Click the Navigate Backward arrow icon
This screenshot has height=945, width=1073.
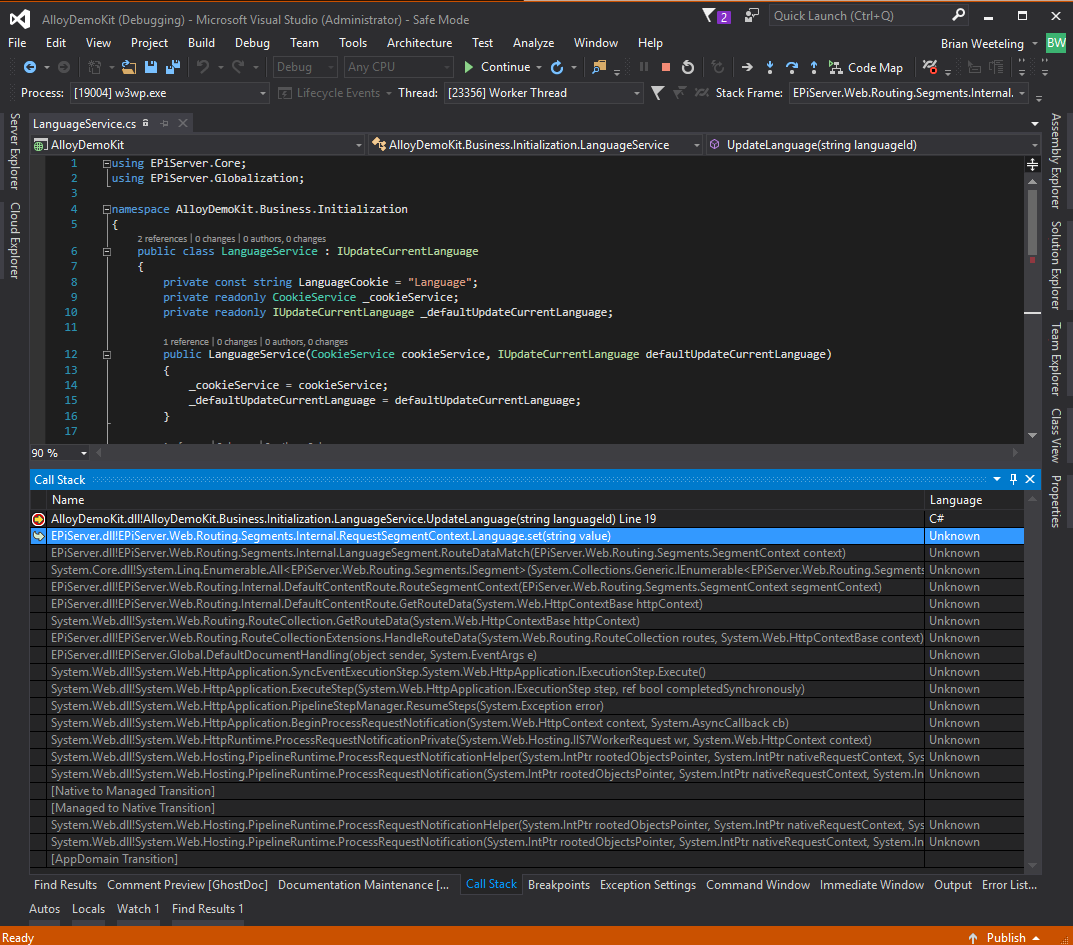29,67
